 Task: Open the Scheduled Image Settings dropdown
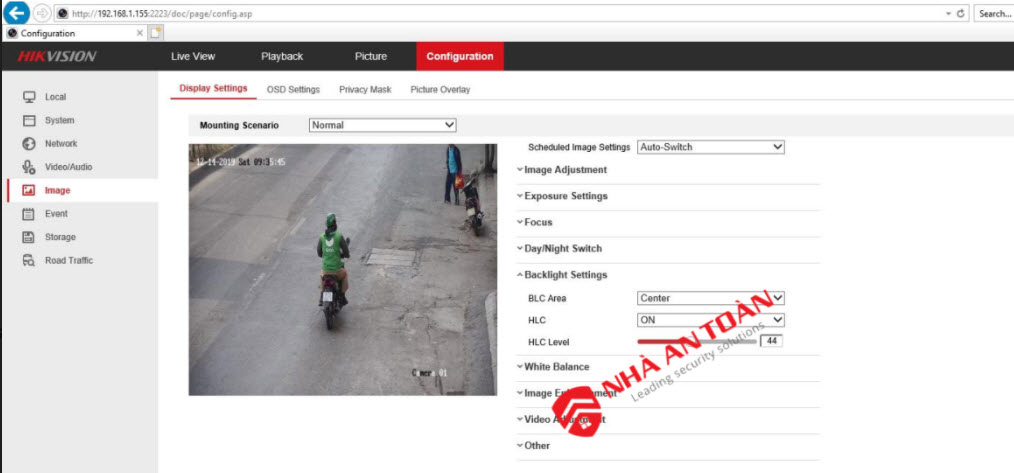710,147
